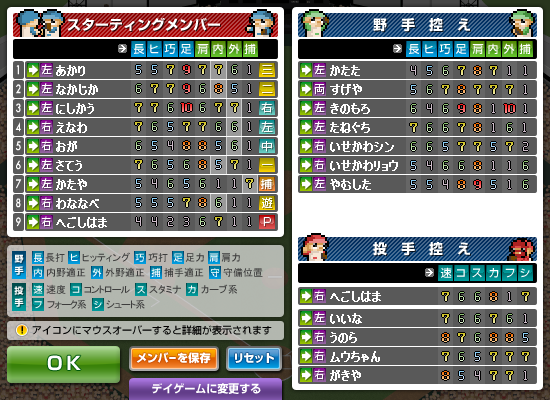This screenshot has height=400, width=550.
Task: Select bench player きのもろ row
Action: click(417, 108)
